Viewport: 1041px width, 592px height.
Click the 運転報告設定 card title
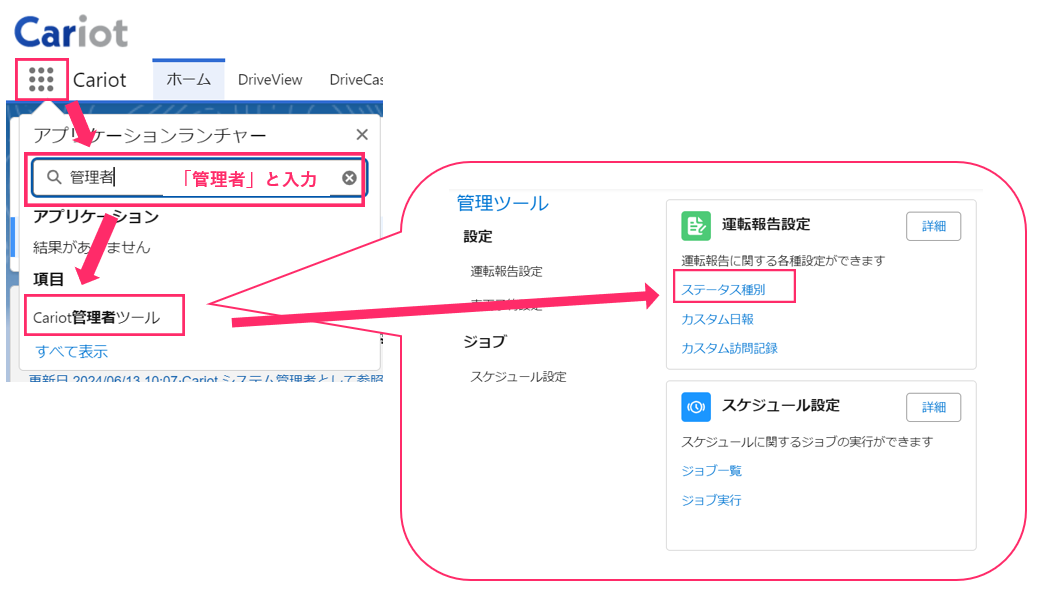pyautogui.click(x=766, y=224)
